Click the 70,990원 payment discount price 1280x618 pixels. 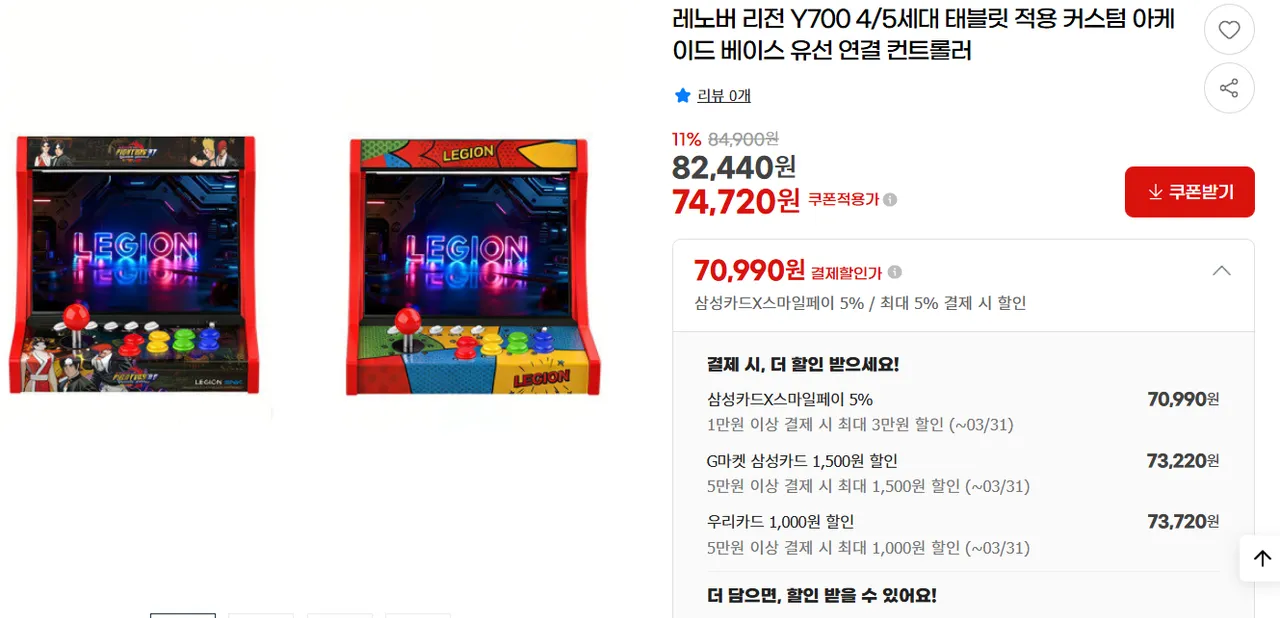coord(749,270)
